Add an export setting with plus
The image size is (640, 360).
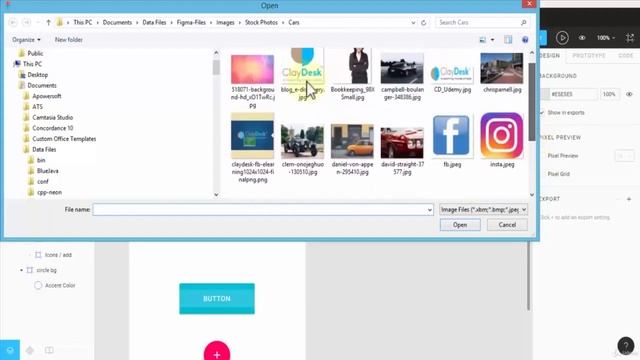[x=629, y=199]
